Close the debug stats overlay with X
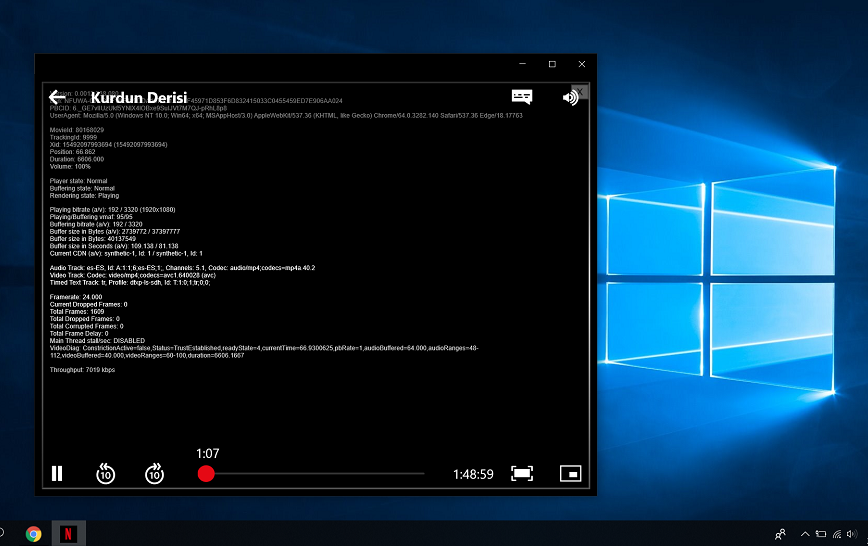Image resolution: width=868 pixels, height=546 pixels. [x=580, y=91]
